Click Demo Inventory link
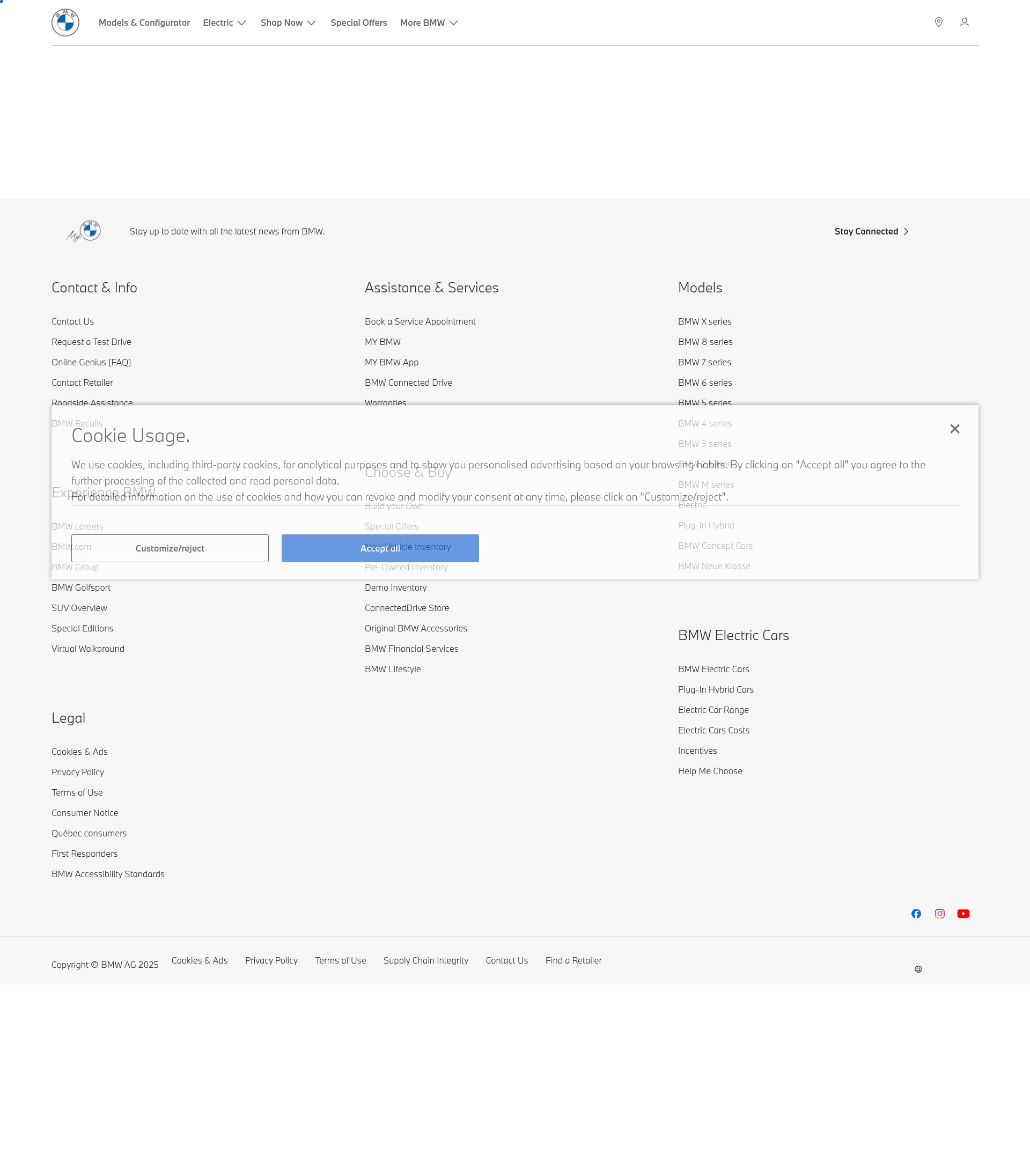Image resolution: width=1030 pixels, height=1176 pixels. point(395,587)
